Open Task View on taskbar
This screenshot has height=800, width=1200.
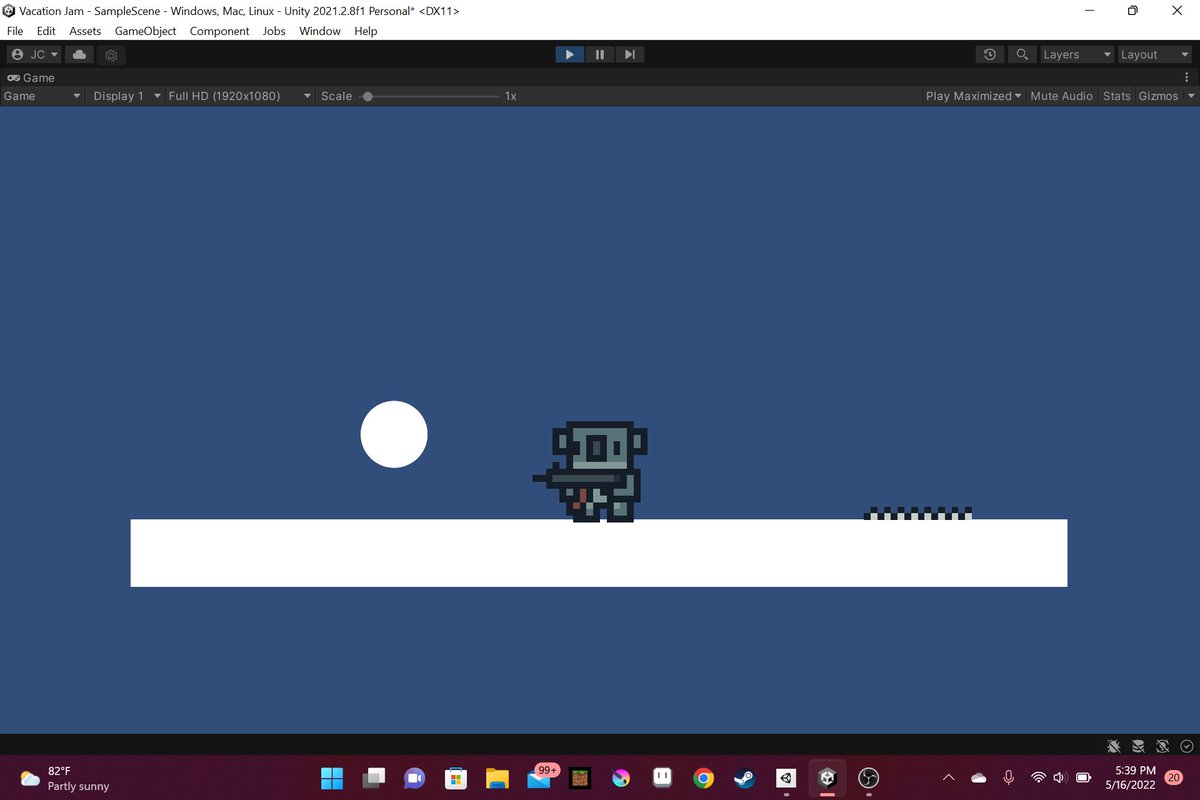coord(373,778)
